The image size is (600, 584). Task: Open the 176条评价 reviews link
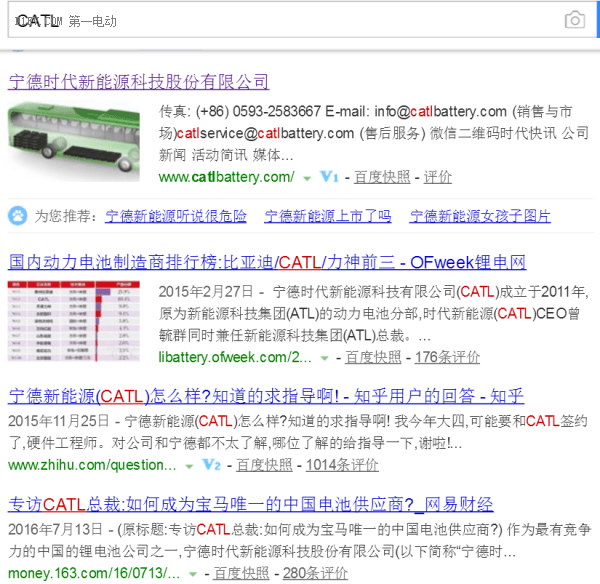point(447,357)
